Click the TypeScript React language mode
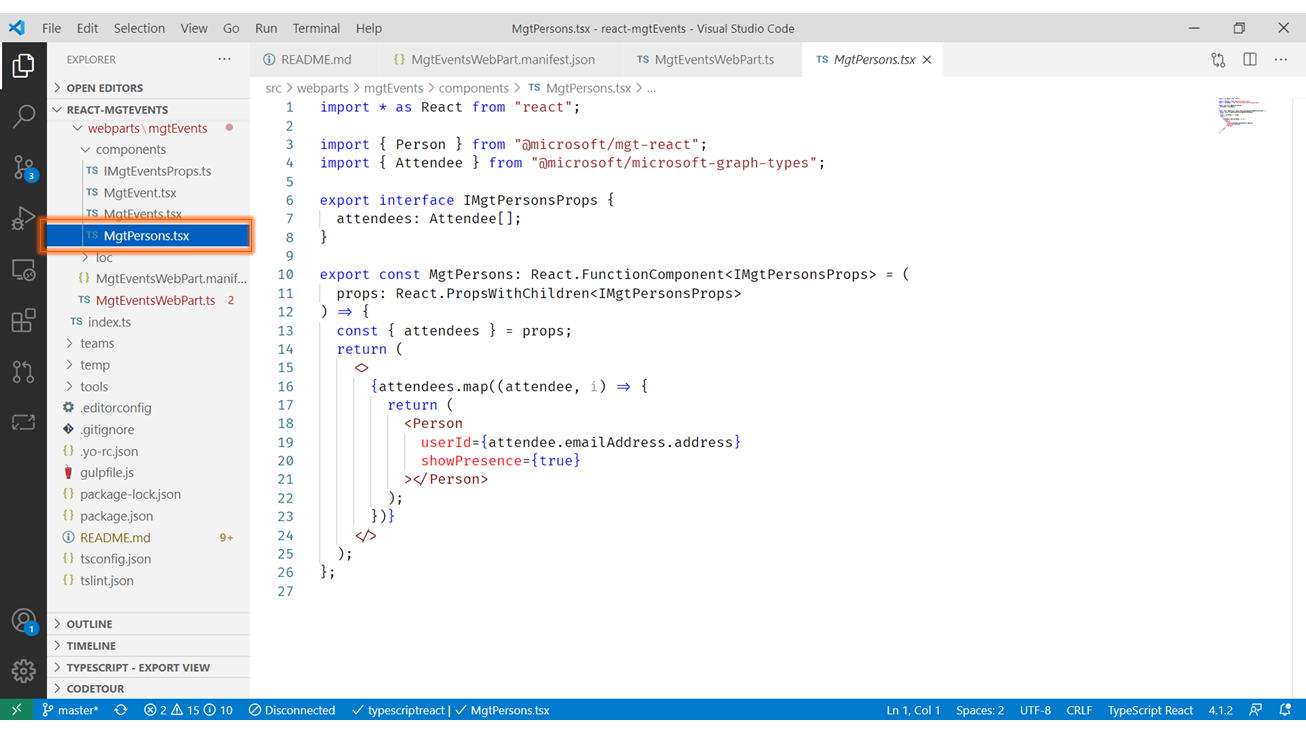Image resolution: width=1306 pixels, height=734 pixels. pyautogui.click(x=1150, y=710)
